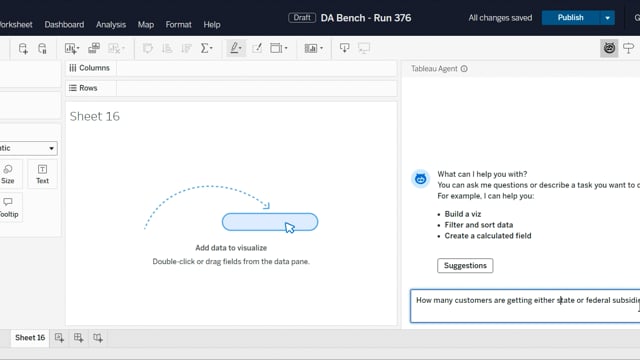The width and height of the screenshot is (640, 360).
Task: Open the Worksheet menu
Action: [x=15, y=24]
